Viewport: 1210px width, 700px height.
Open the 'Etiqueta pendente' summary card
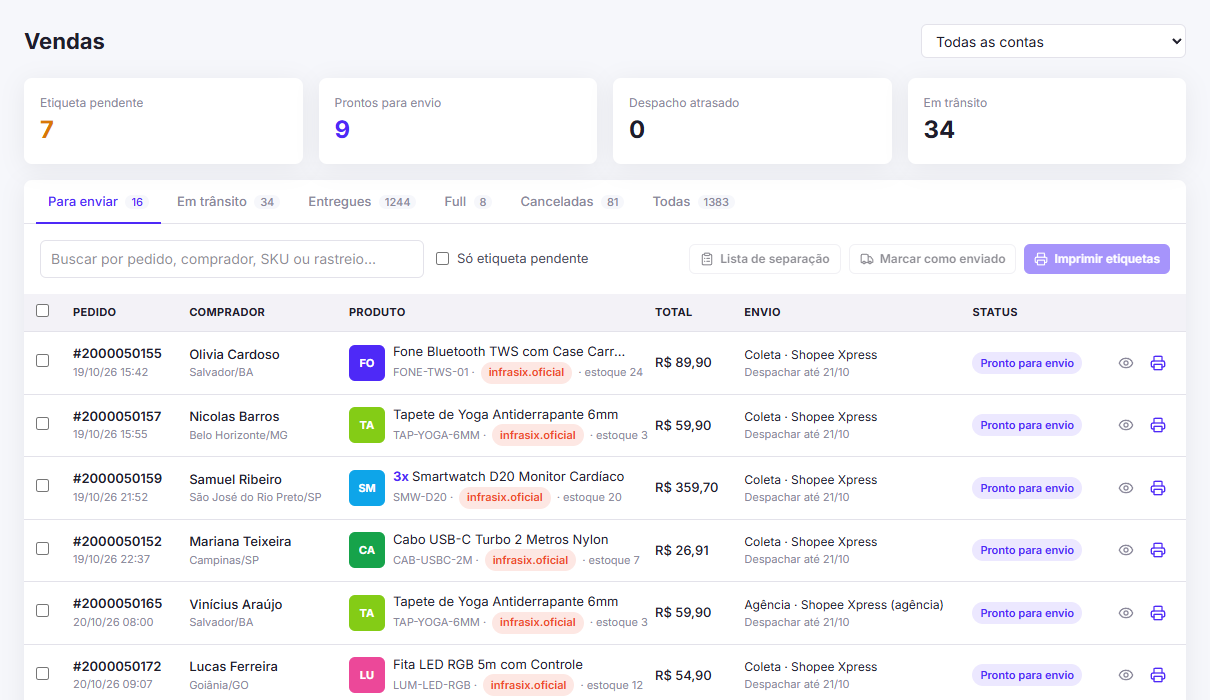pos(163,121)
